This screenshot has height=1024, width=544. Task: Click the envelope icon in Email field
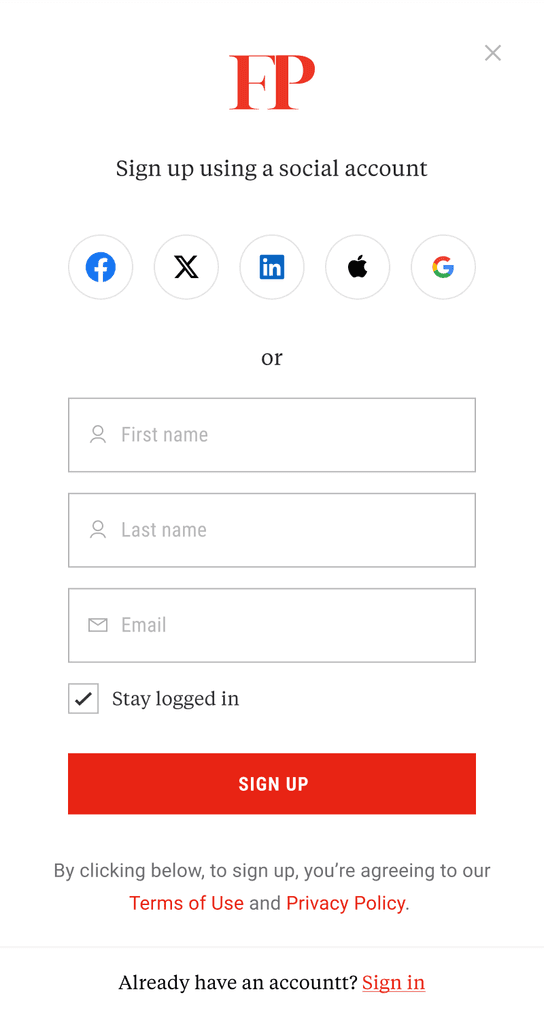pos(98,626)
